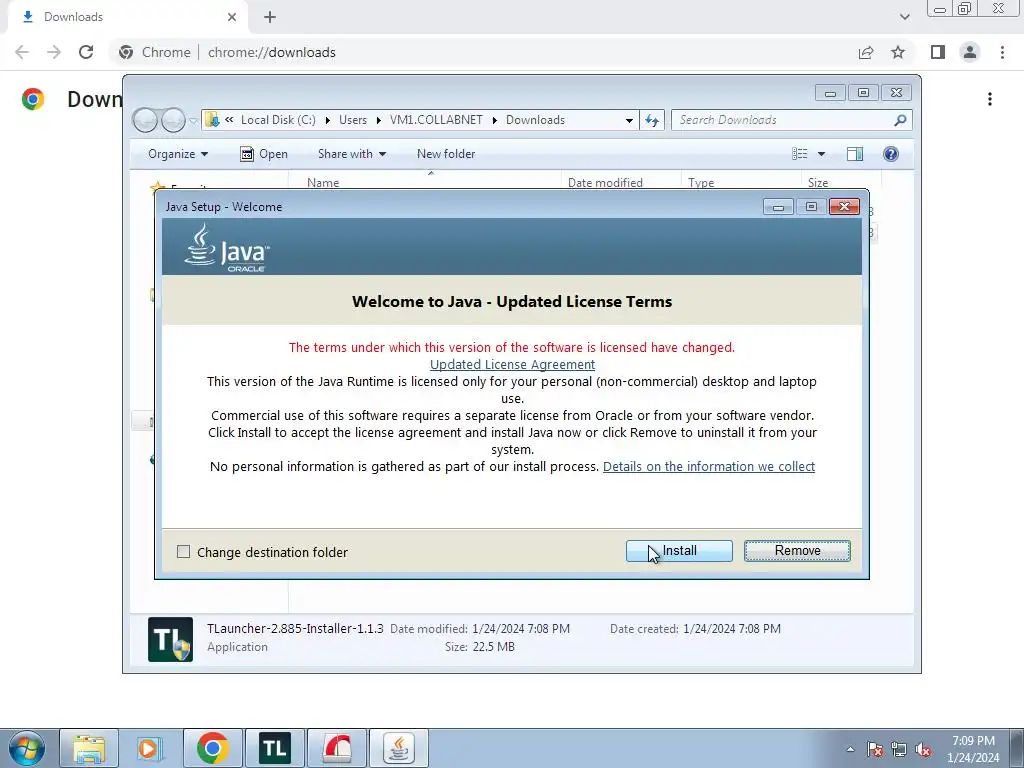Image resolution: width=1024 pixels, height=768 pixels.
Task: Open a new Chrome tab
Action: 270,17
